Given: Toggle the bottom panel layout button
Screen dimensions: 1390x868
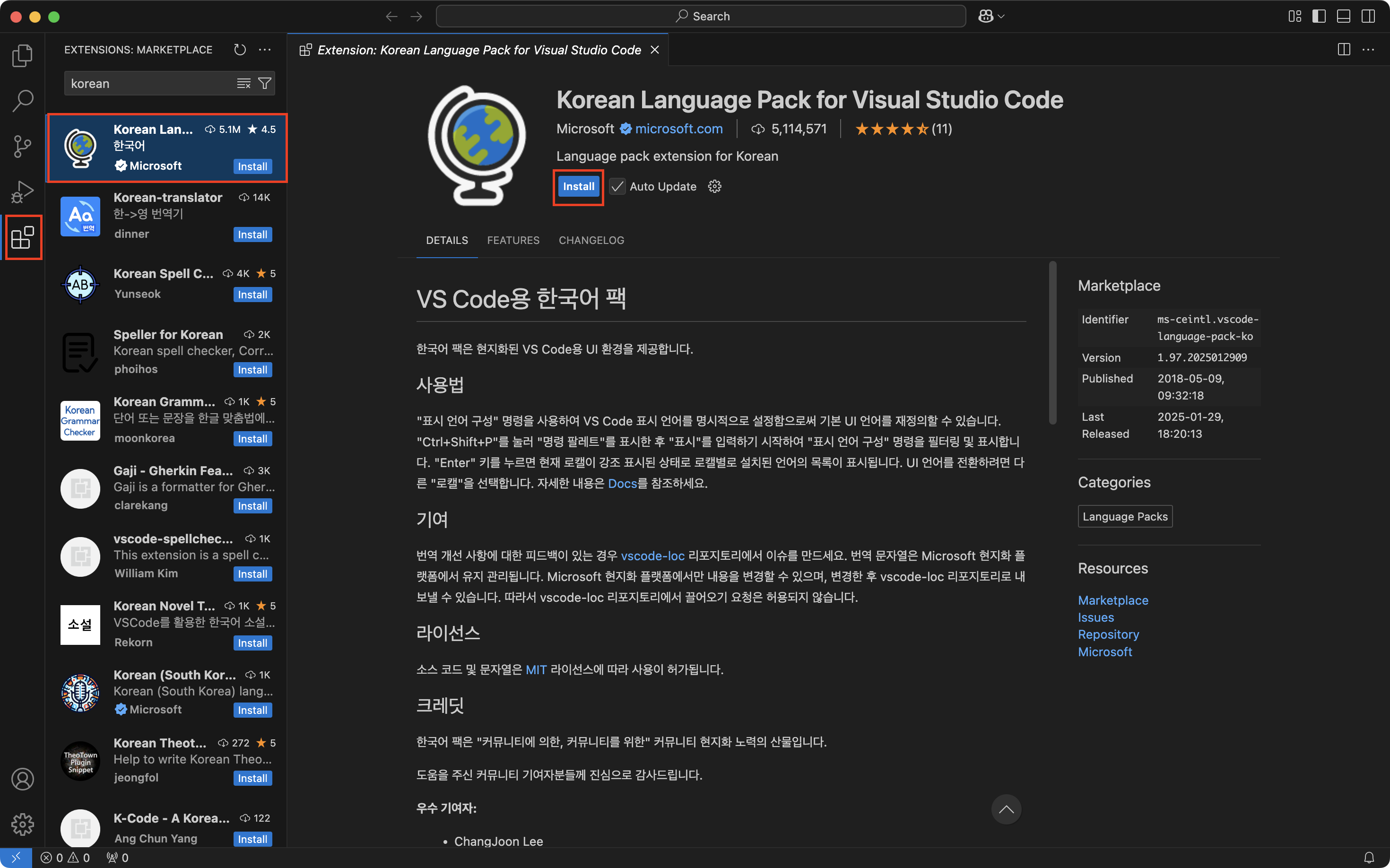Looking at the screenshot, I should click(1344, 16).
